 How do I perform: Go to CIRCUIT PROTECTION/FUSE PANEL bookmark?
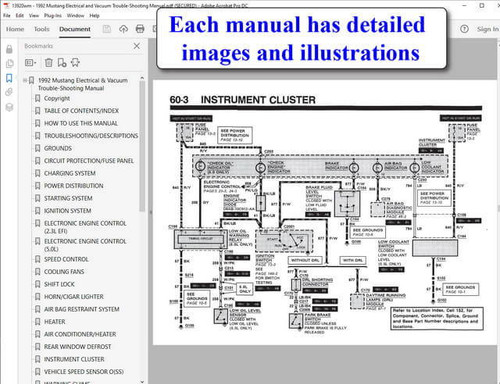[x=89, y=161]
